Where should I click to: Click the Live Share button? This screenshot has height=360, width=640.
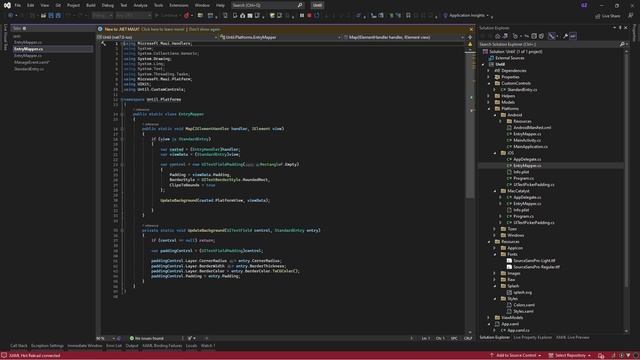[x=607, y=16]
